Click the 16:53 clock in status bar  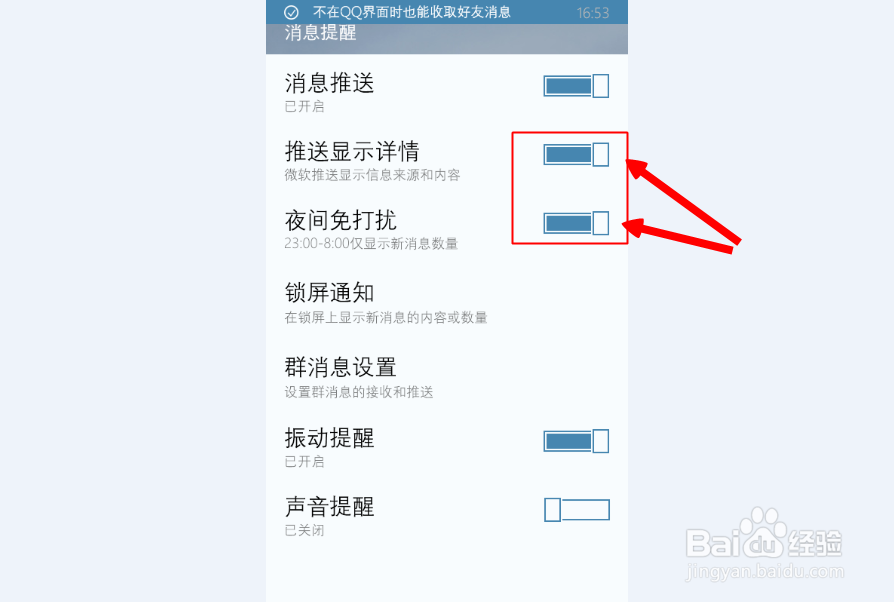tap(593, 13)
